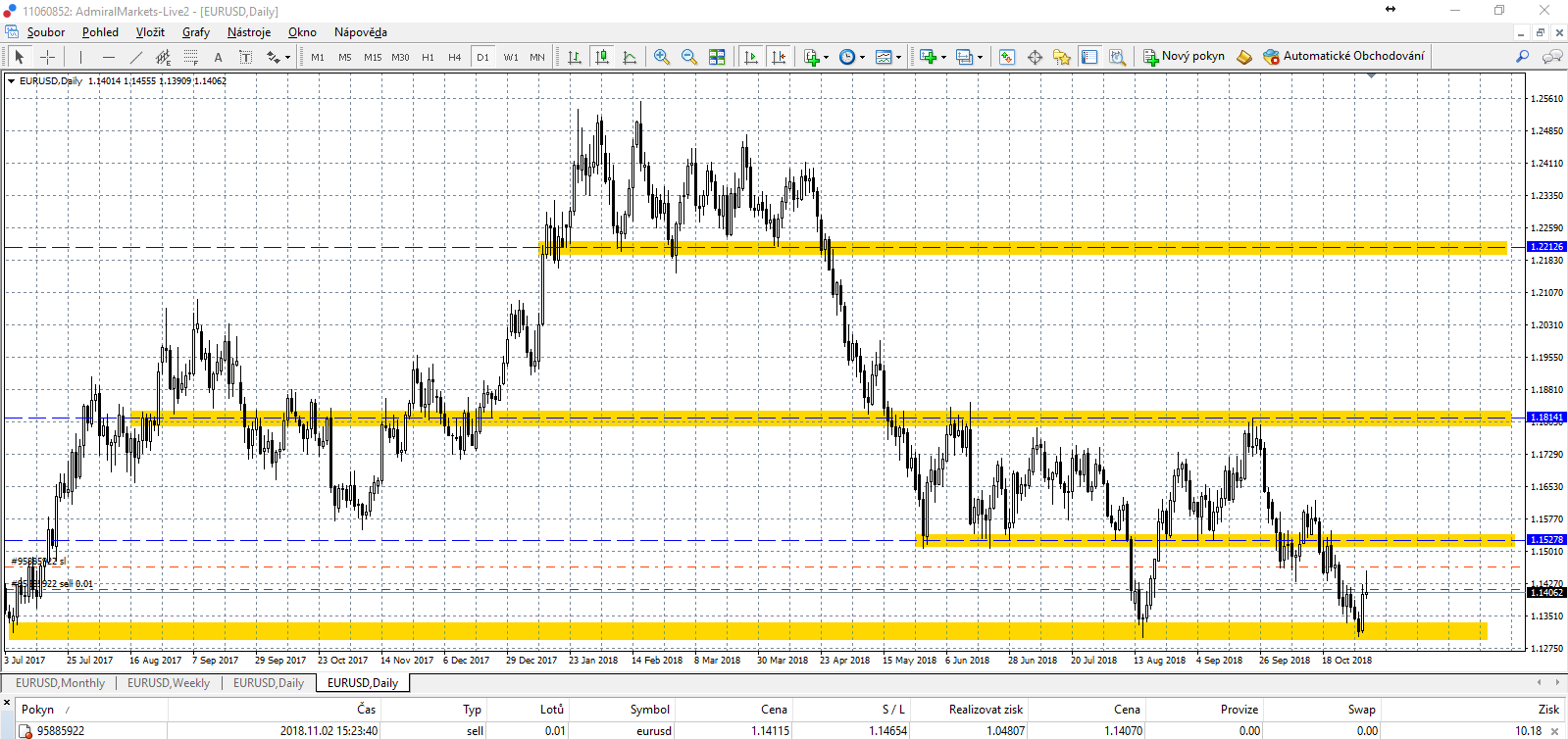Switch chart to M1 timeframe
Screen dimensions: 1568x739
318,57
